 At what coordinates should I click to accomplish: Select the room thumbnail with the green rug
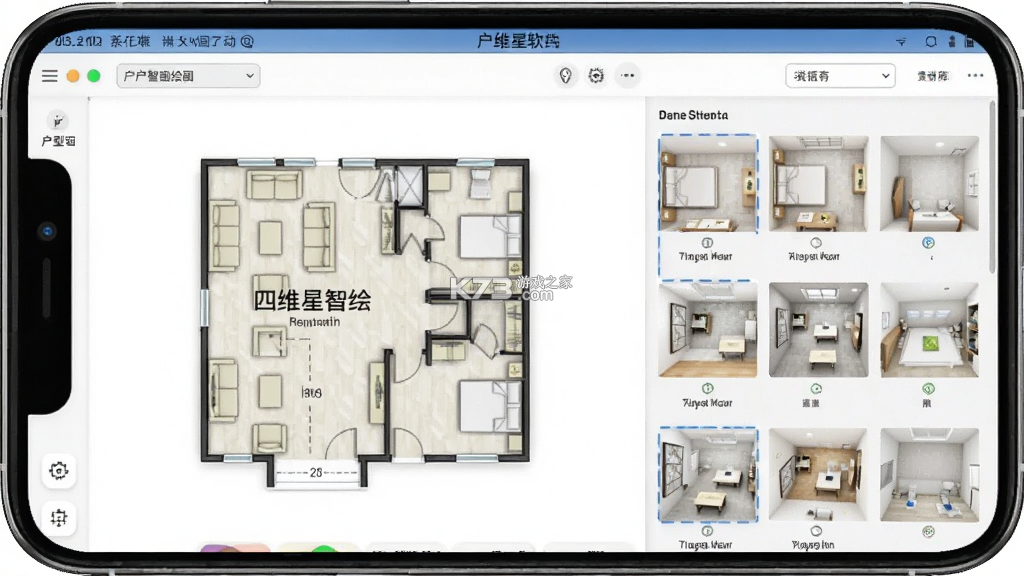click(x=929, y=330)
